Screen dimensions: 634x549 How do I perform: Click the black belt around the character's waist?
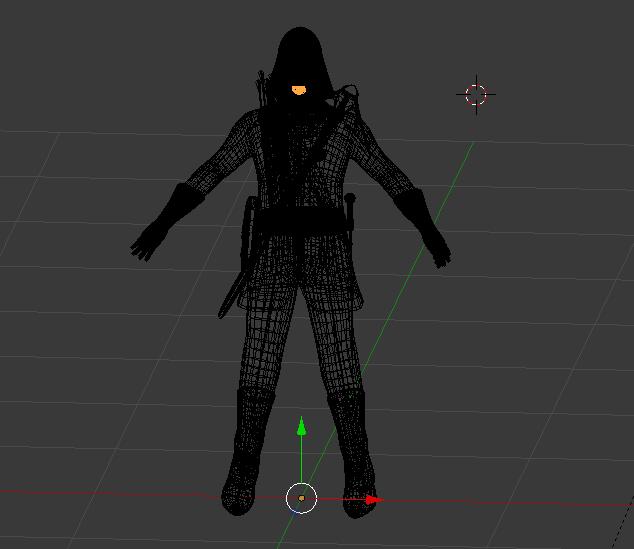301,221
